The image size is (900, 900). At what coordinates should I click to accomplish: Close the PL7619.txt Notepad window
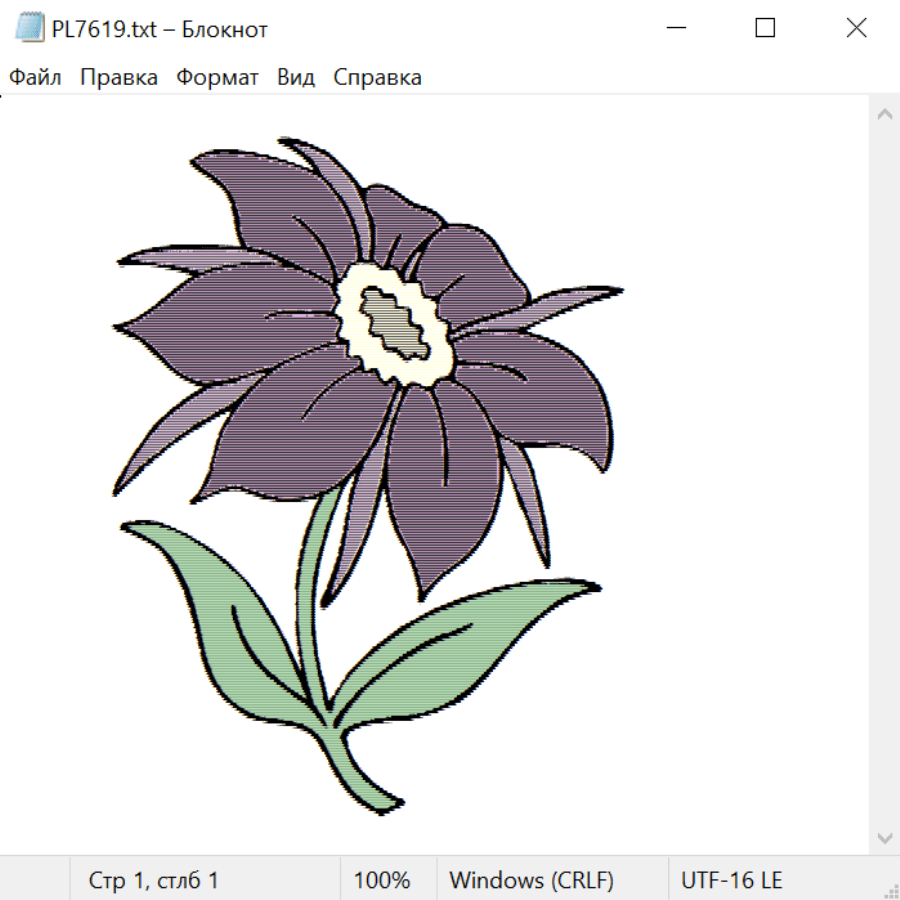pyautogui.click(x=856, y=29)
